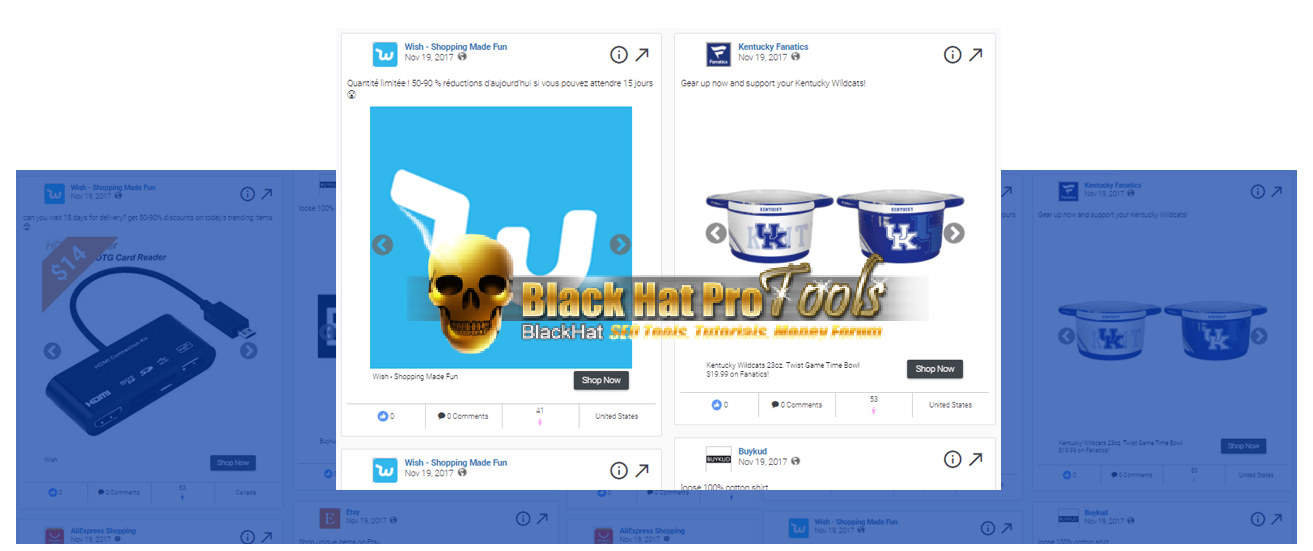Image resolution: width=1313 pixels, height=551 pixels.
Task: Open info icon on the Wish card beneath the Quantité ad
Action: (x=619, y=470)
